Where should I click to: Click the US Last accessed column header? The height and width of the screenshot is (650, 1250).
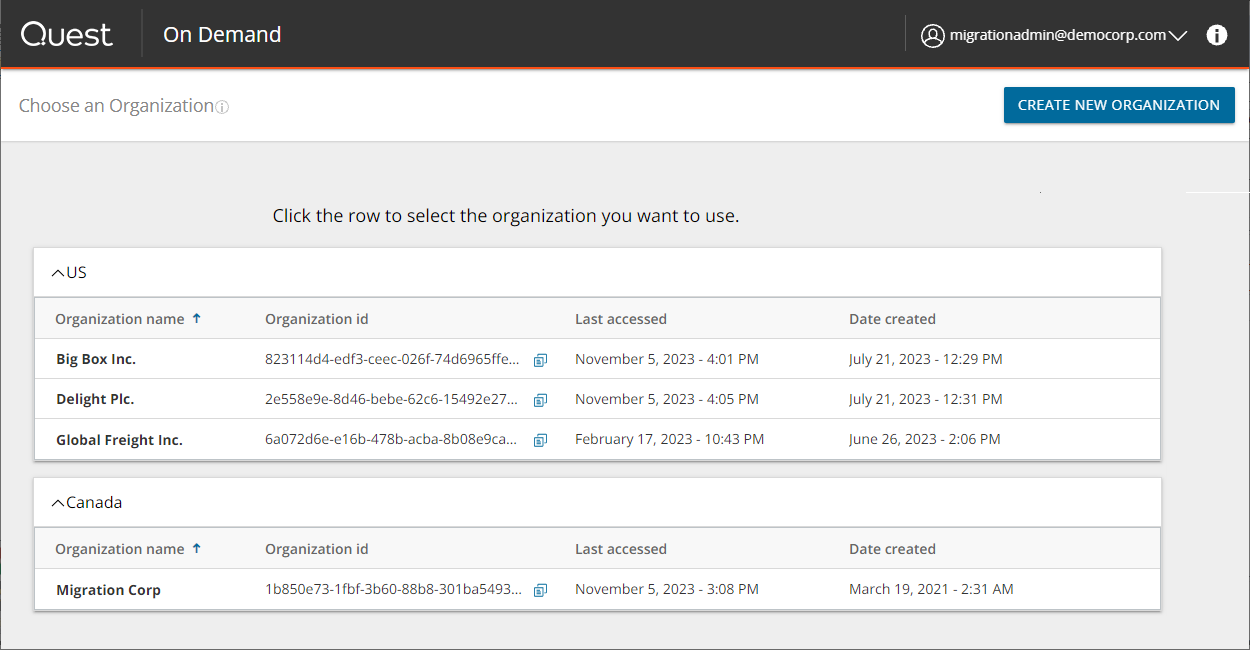(620, 319)
